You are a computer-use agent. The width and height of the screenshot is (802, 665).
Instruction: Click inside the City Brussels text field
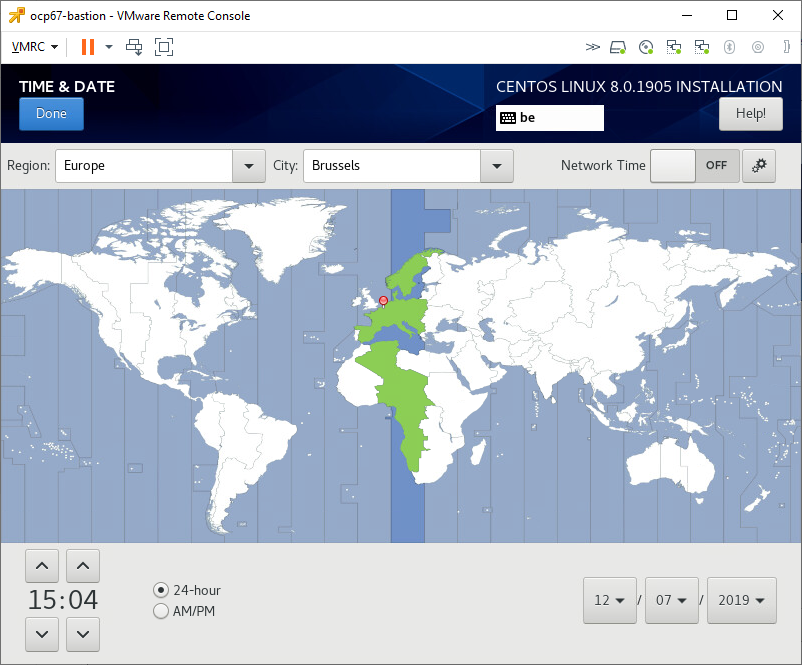click(392, 166)
